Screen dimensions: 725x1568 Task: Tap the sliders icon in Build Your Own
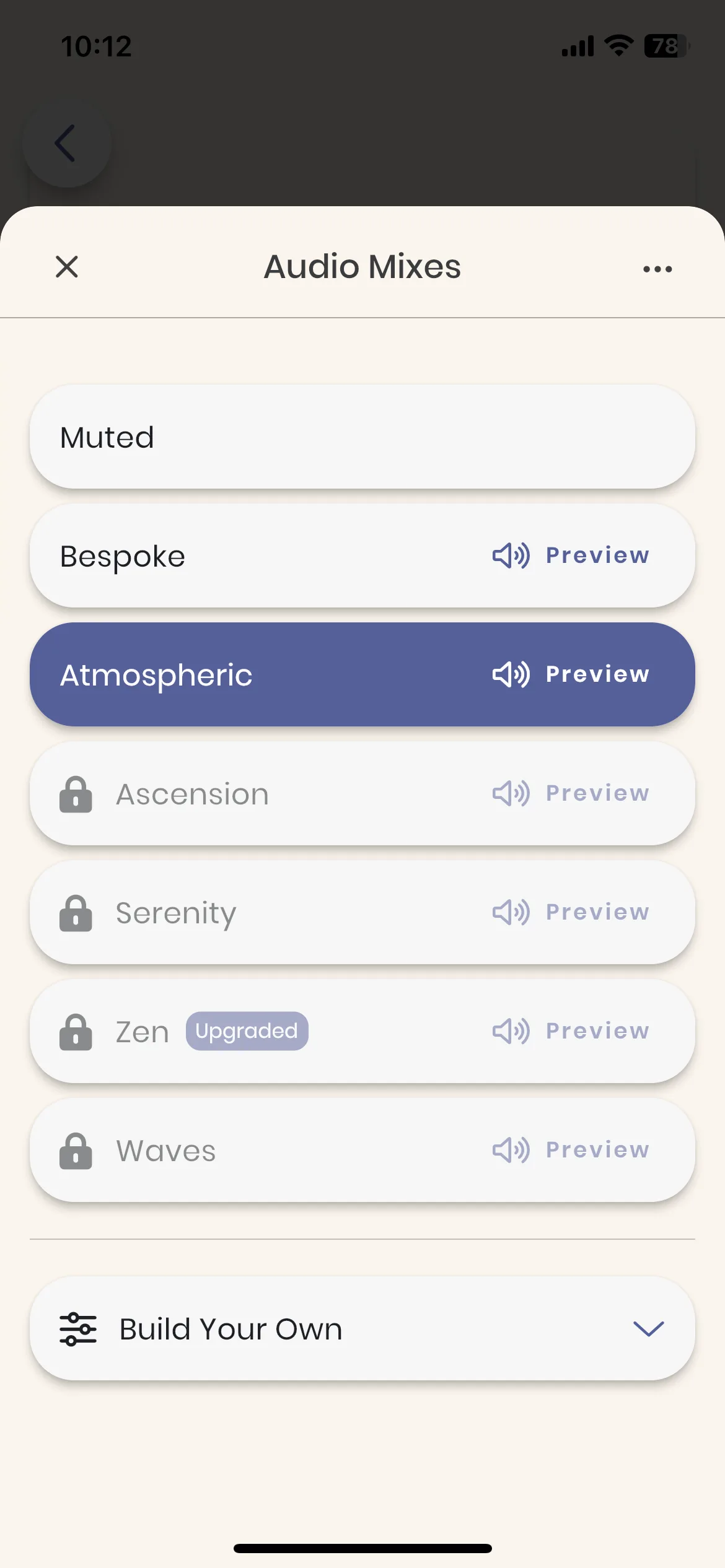tap(78, 1329)
